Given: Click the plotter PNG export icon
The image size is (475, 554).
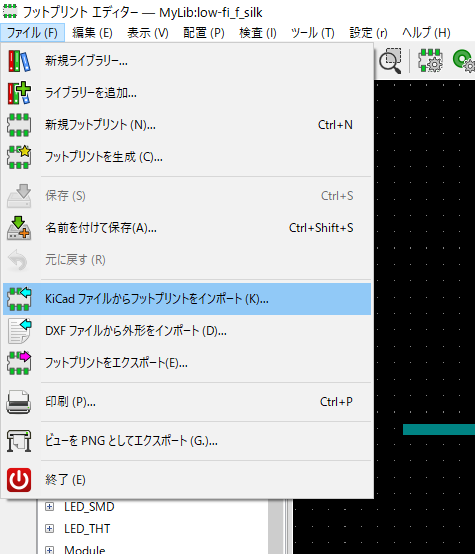Looking at the screenshot, I should [x=19, y=441].
